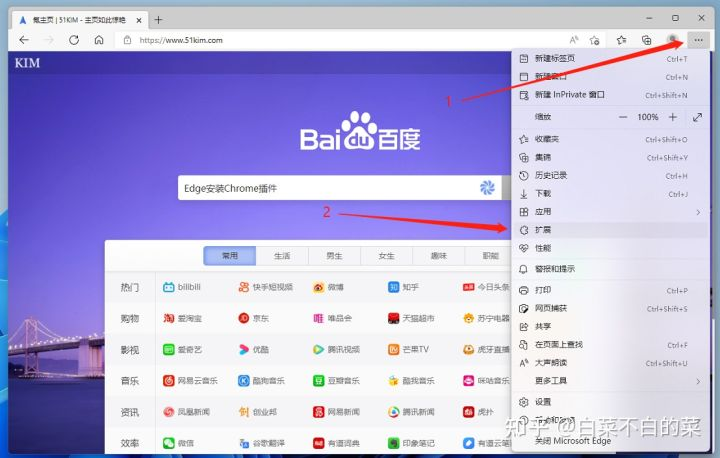Viewport: 720px width, 458px height.
Task: Choose 新建标签页 from the menu
Action: point(610,58)
